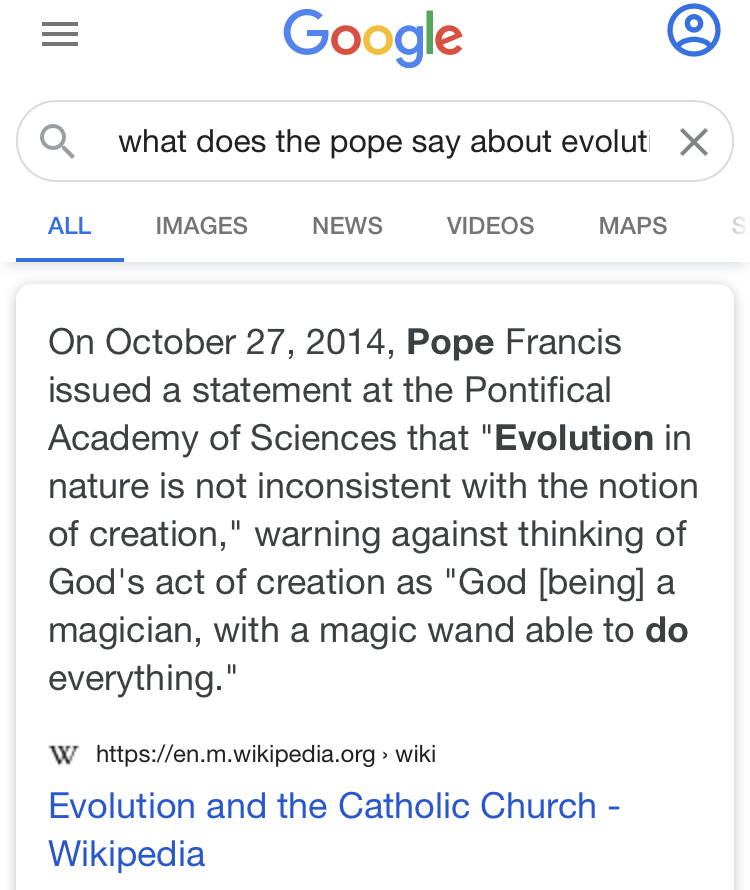The width and height of the screenshot is (750, 890).
Task: Open the account profile icon
Action: 693,30
